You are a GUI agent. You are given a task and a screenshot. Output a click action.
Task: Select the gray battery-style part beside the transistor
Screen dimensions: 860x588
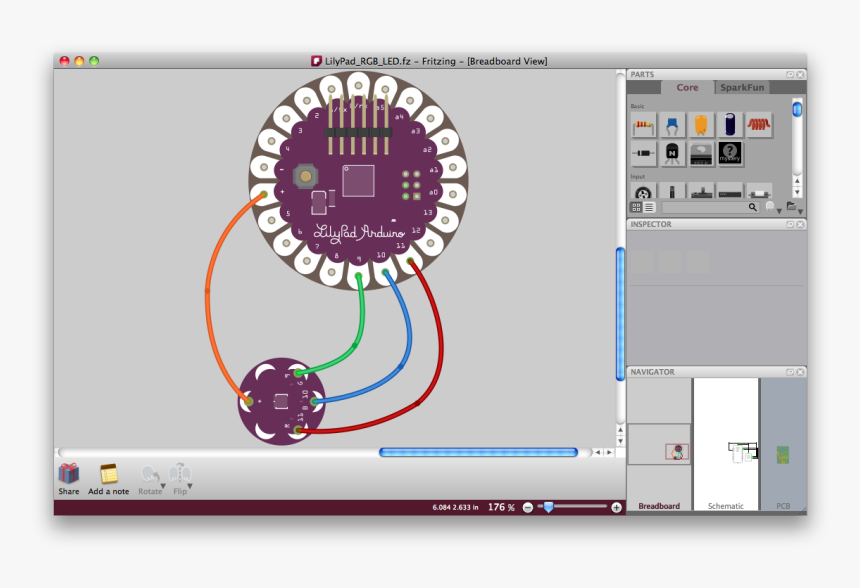[701, 154]
